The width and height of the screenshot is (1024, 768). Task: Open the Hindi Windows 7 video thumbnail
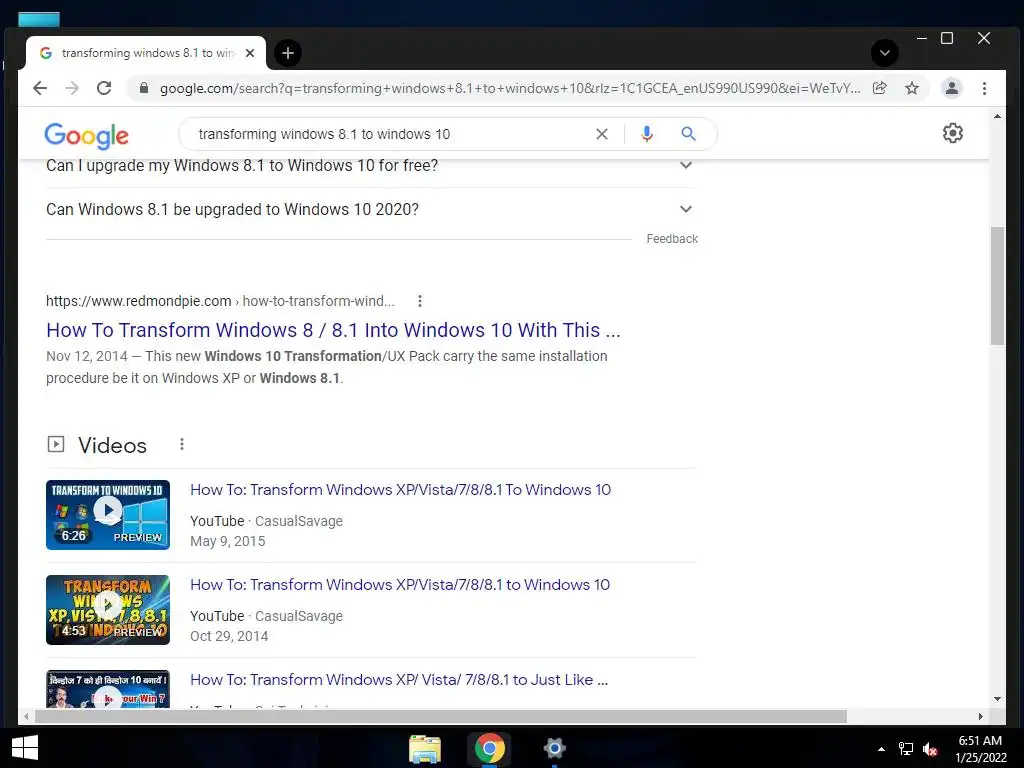[x=108, y=689]
